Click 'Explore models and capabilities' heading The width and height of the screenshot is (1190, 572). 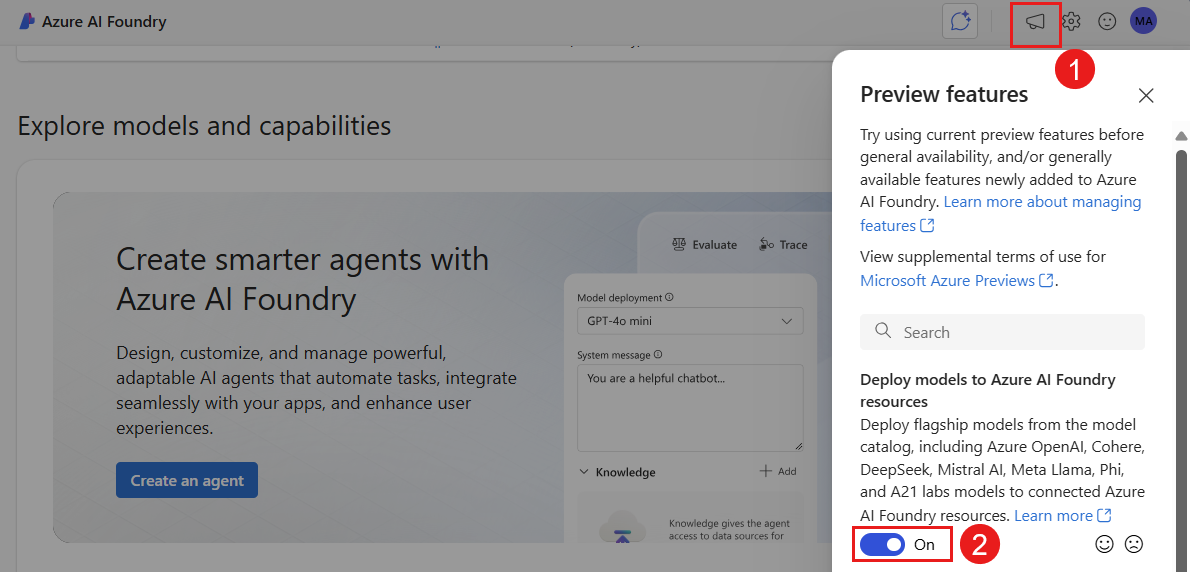(204, 125)
